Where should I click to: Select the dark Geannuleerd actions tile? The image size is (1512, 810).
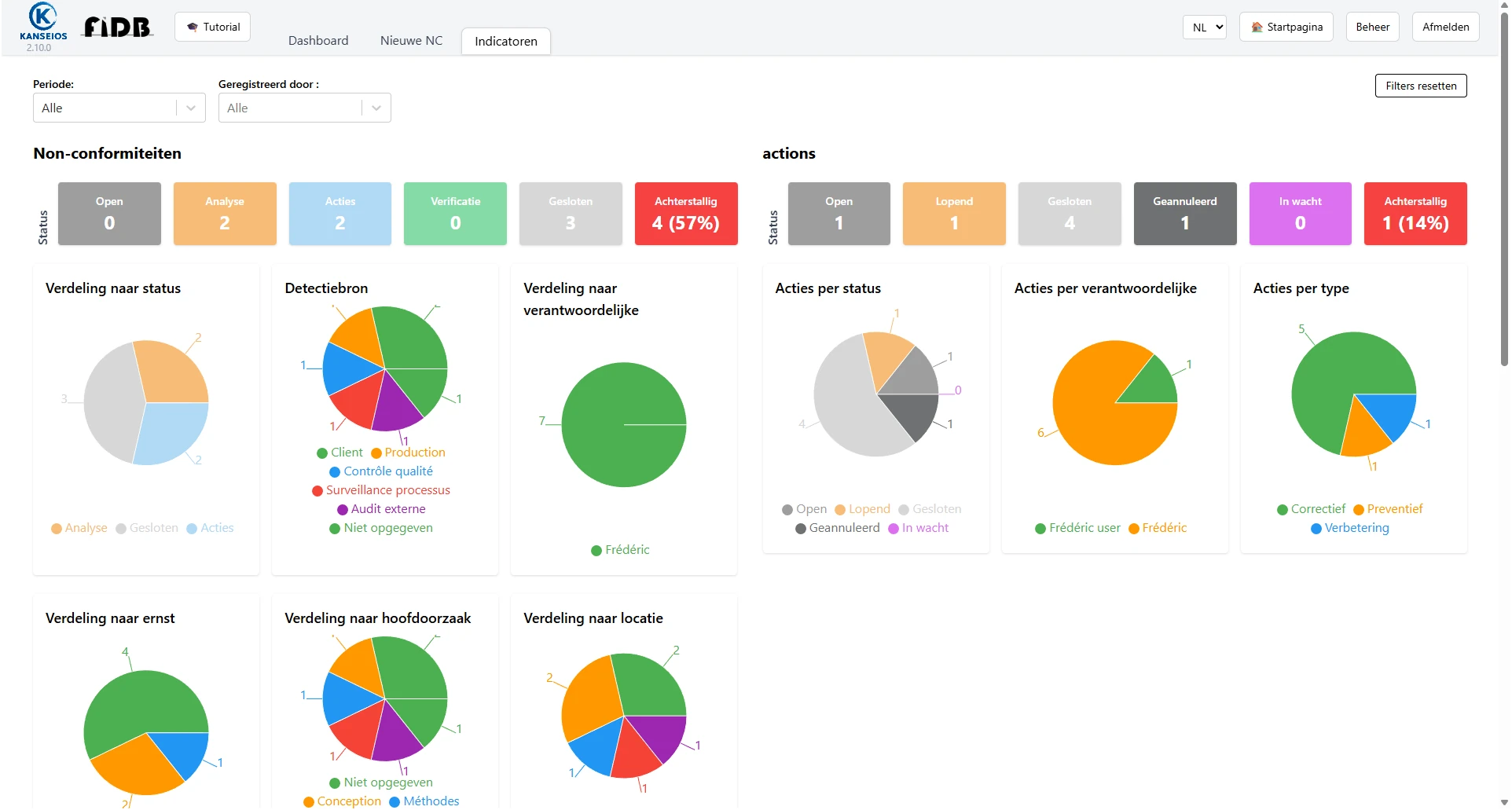pos(1184,214)
